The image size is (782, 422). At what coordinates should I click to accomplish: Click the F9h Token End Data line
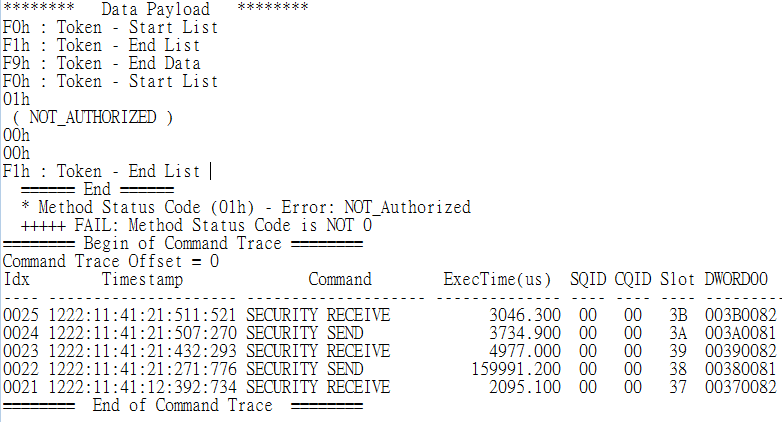click(101, 63)
